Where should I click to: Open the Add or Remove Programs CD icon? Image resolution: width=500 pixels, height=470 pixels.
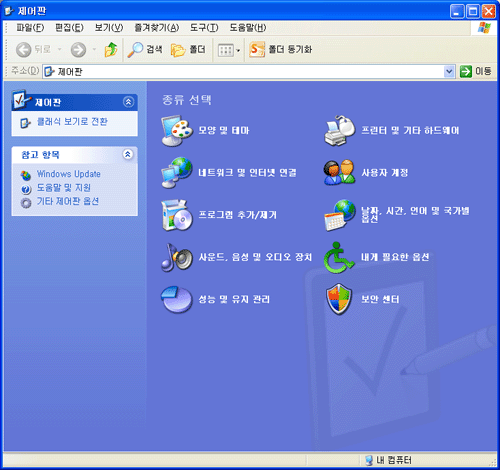pos(177,215)
